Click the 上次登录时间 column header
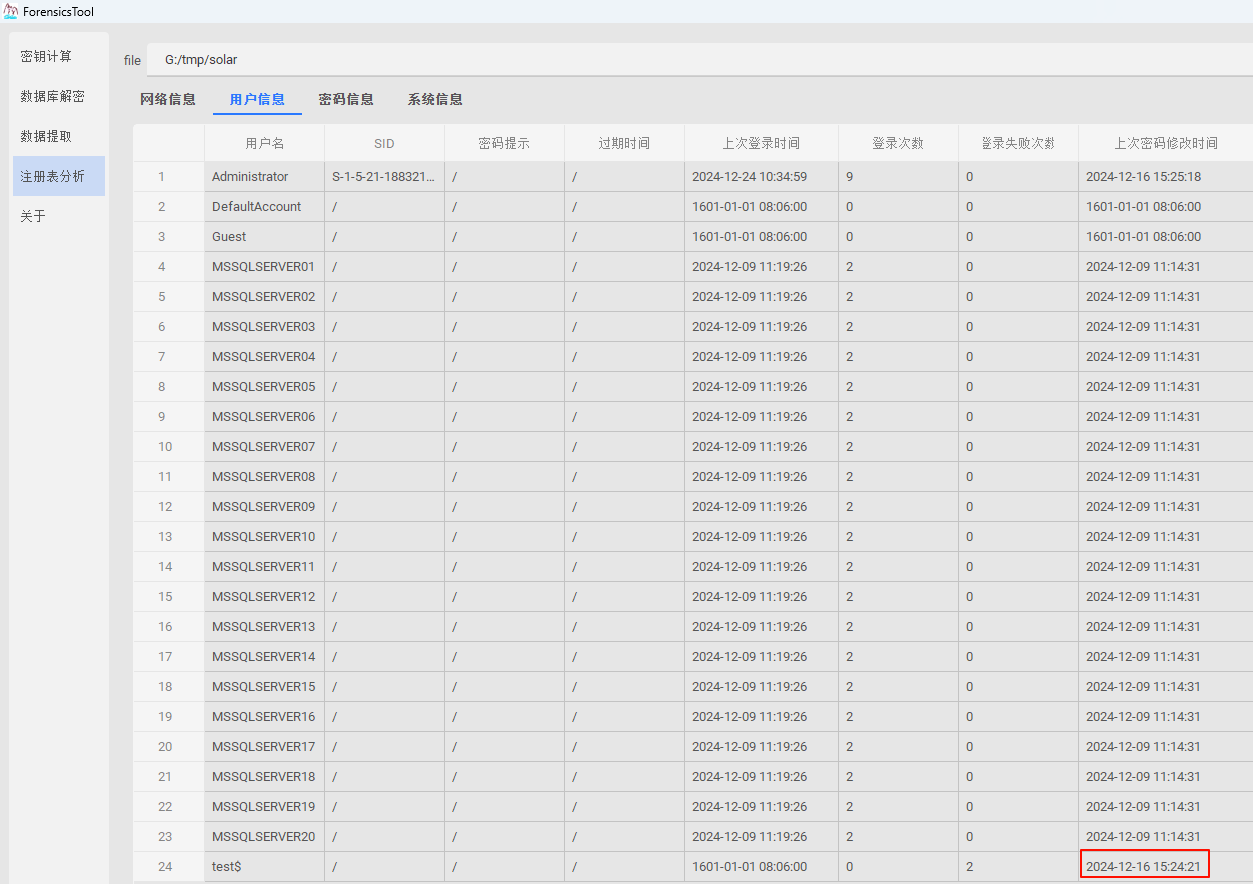 (761, 143)
